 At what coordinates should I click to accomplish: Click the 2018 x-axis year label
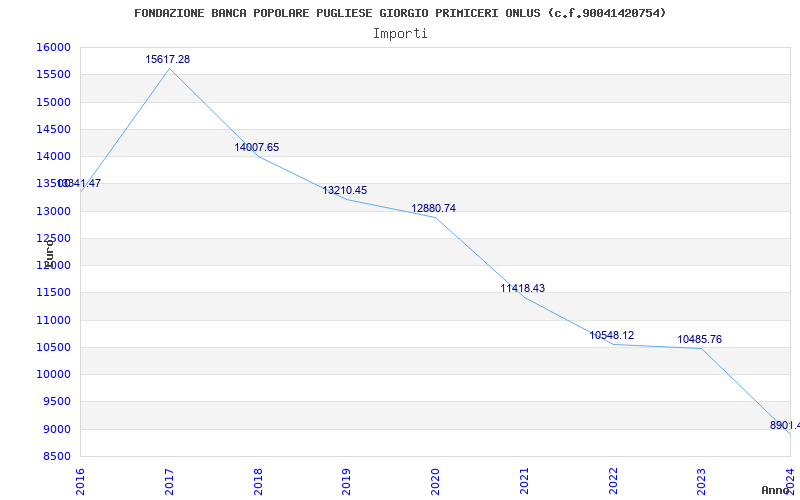pyautogui.click(x=258, y=481)
